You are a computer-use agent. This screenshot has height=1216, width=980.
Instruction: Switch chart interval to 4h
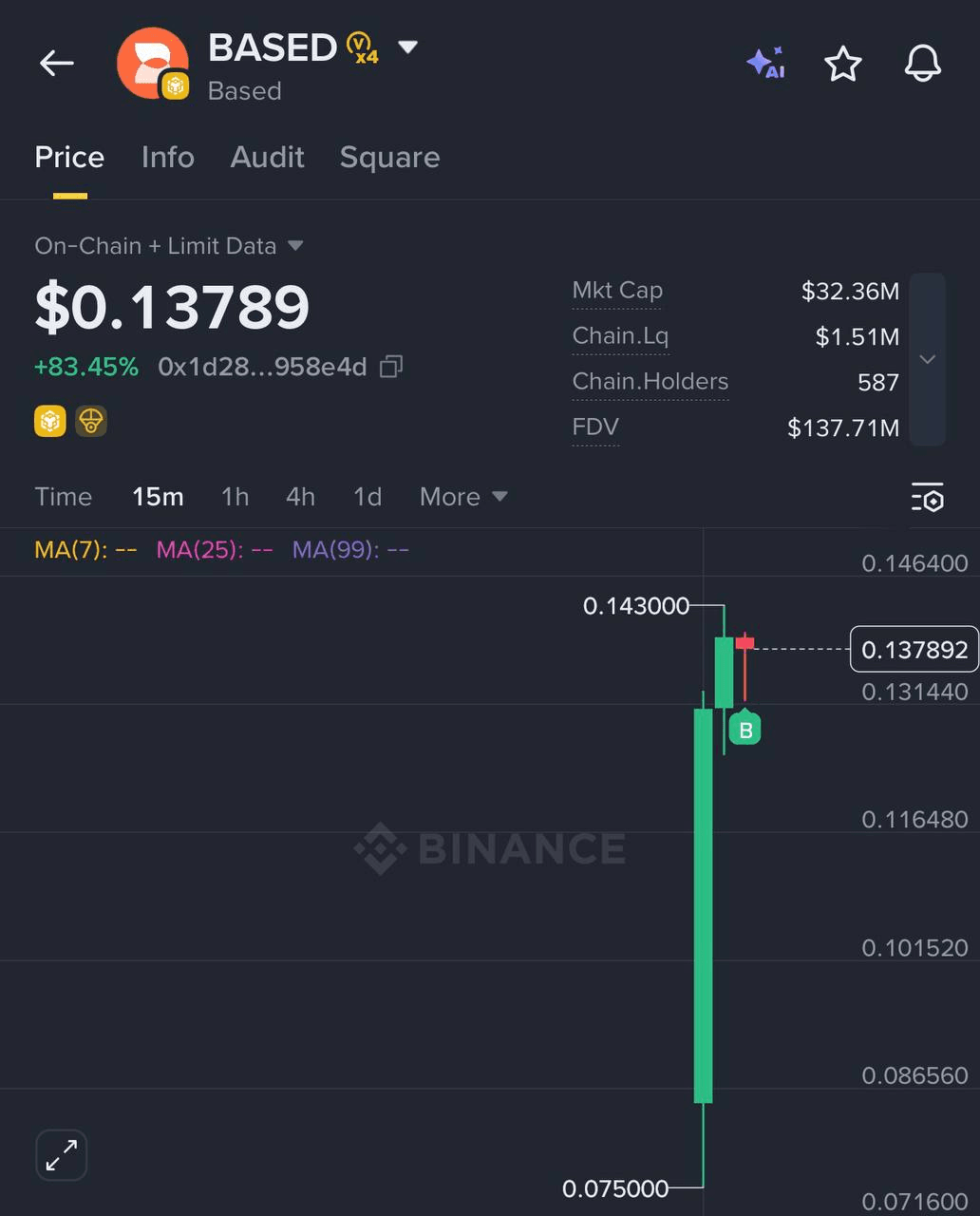(300, 497)
